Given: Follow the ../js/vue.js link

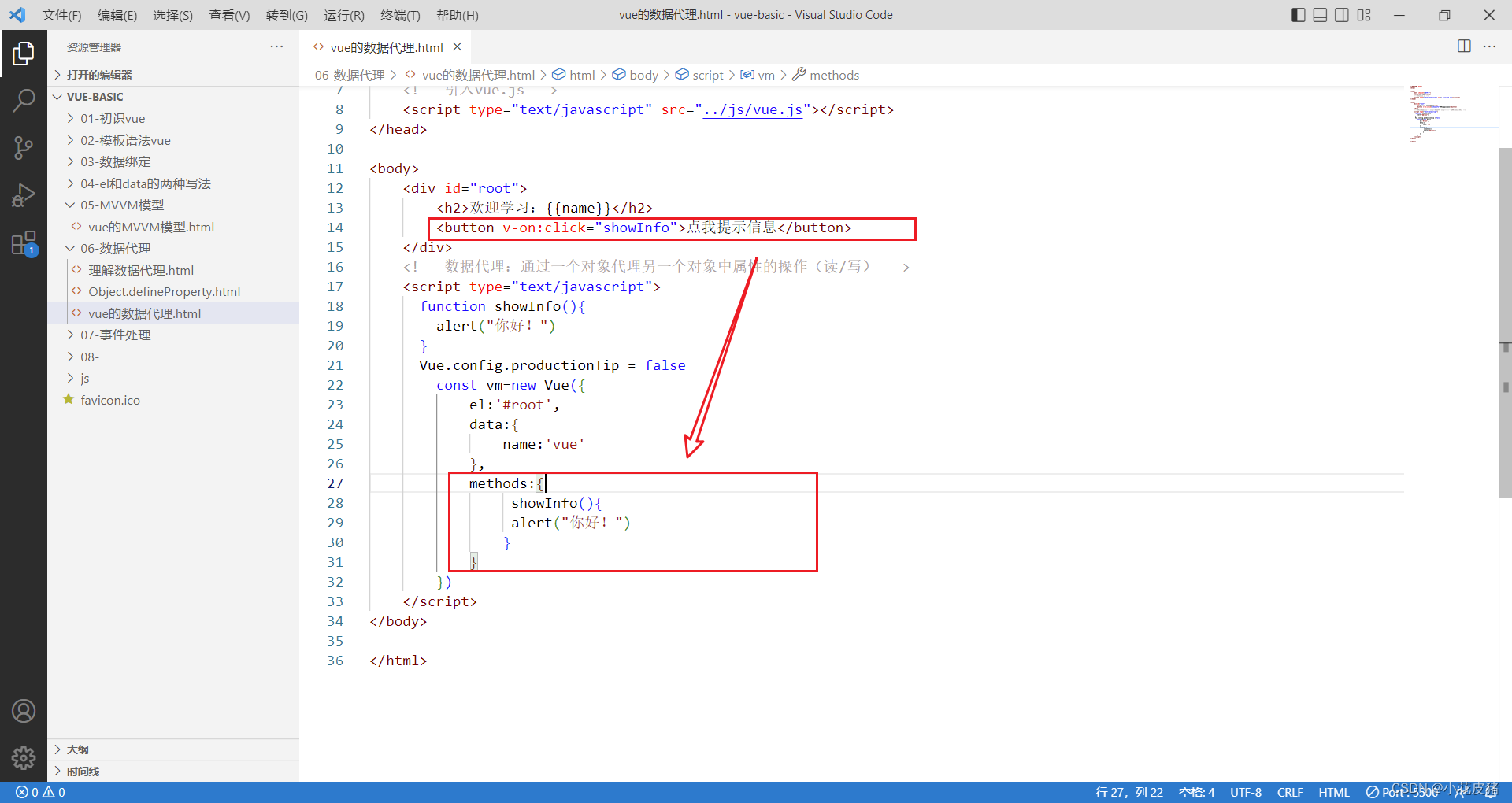Looking at the screenshot, I should 753,109.
